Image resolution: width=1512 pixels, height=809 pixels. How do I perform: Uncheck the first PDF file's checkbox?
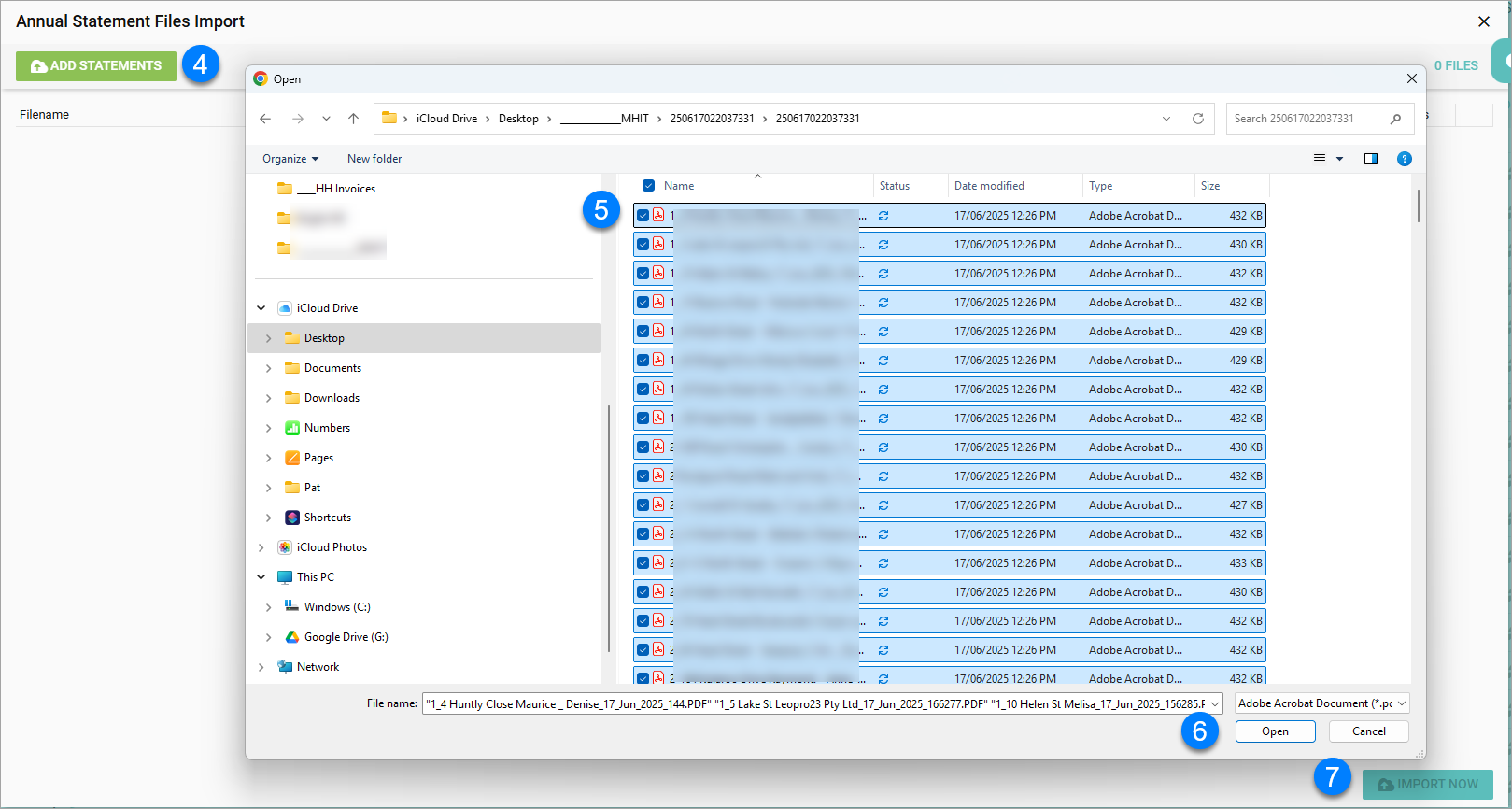pyautogui.click(x=643, y=216)
